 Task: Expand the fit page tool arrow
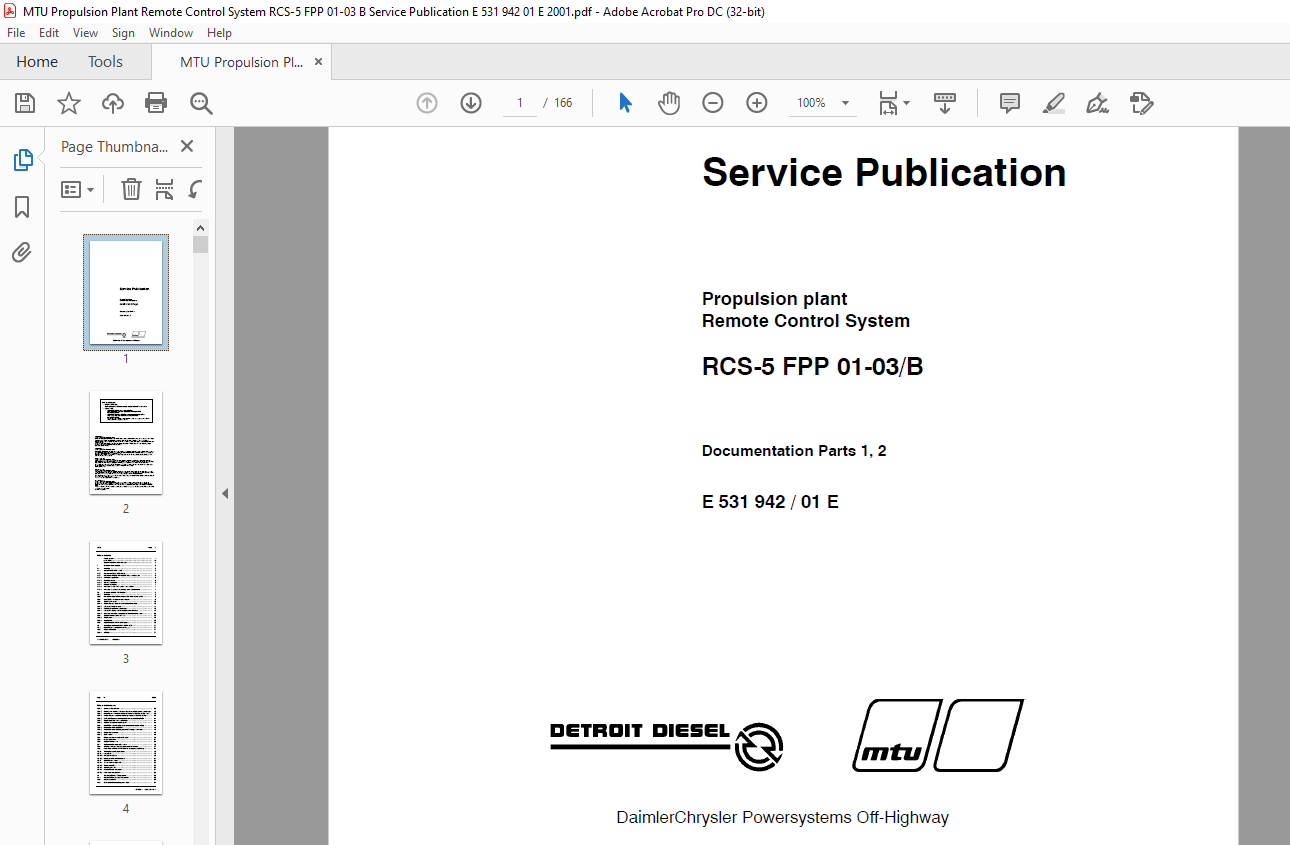(x=907, y=103)
